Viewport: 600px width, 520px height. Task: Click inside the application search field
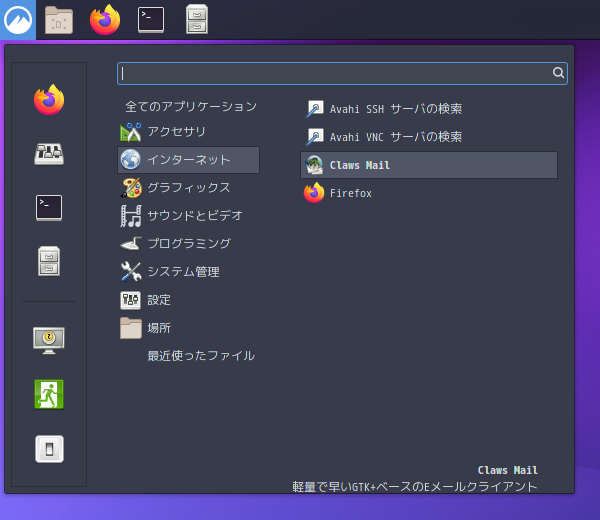pyautogui.click(x=342, y=73)
